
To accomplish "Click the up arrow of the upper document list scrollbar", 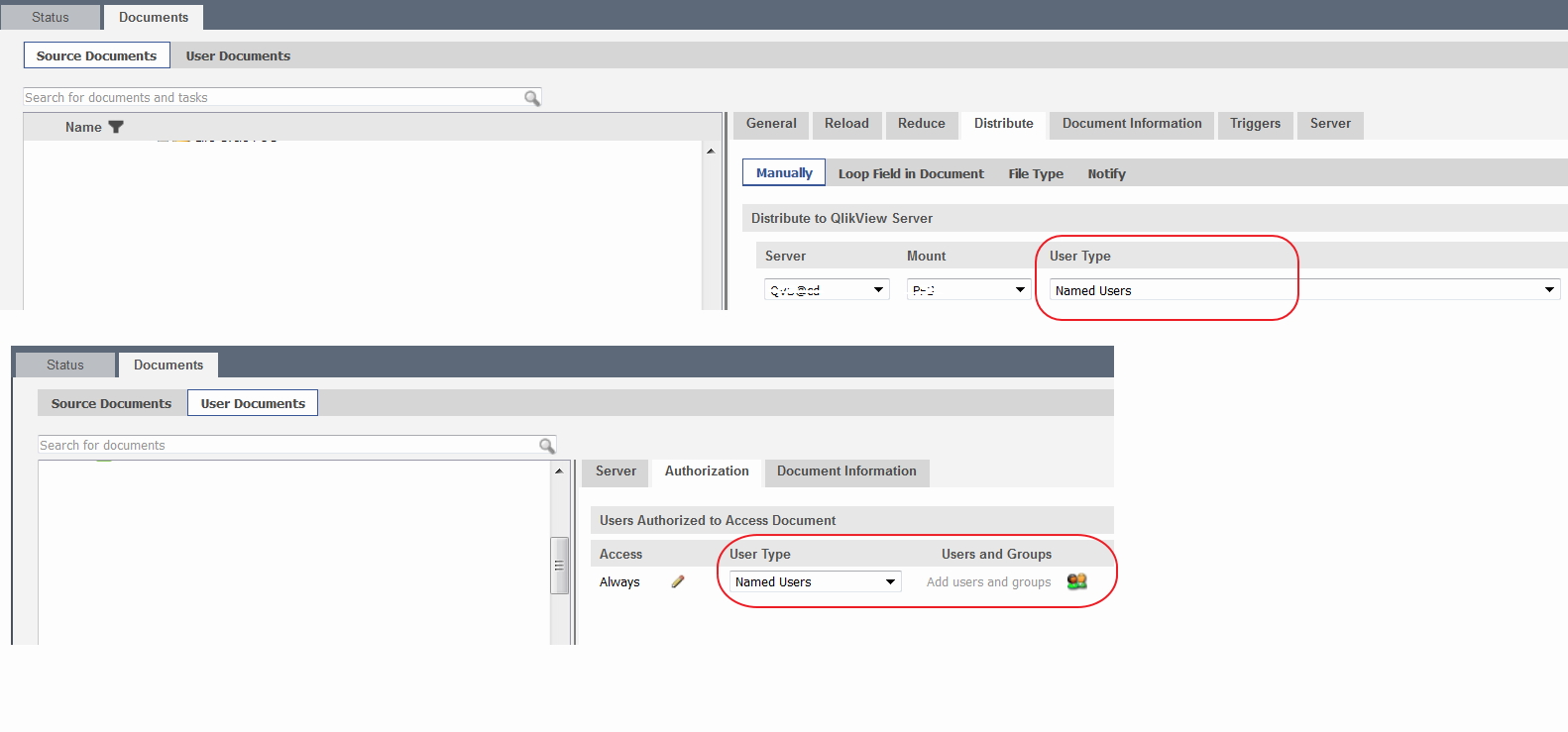I will click(710, 151).
